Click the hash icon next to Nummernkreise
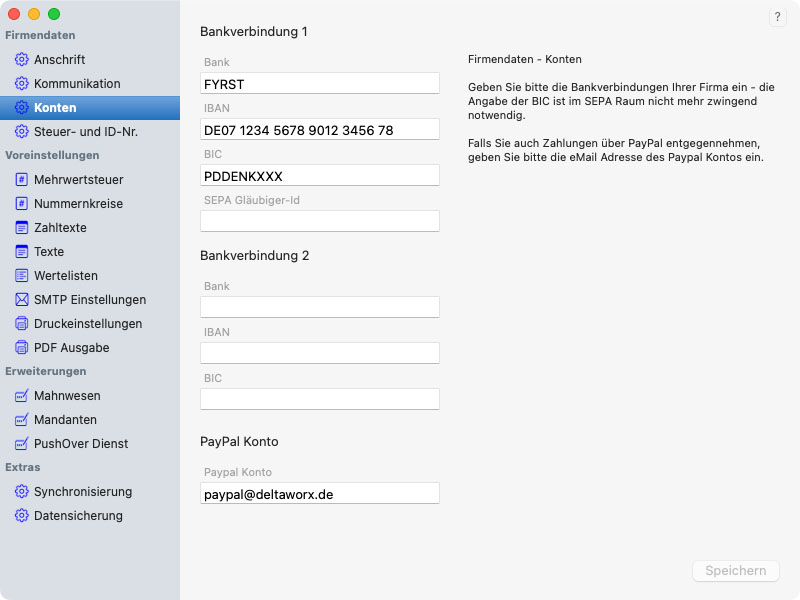Viewport: 800px width, 600px height. click(21, 204)
